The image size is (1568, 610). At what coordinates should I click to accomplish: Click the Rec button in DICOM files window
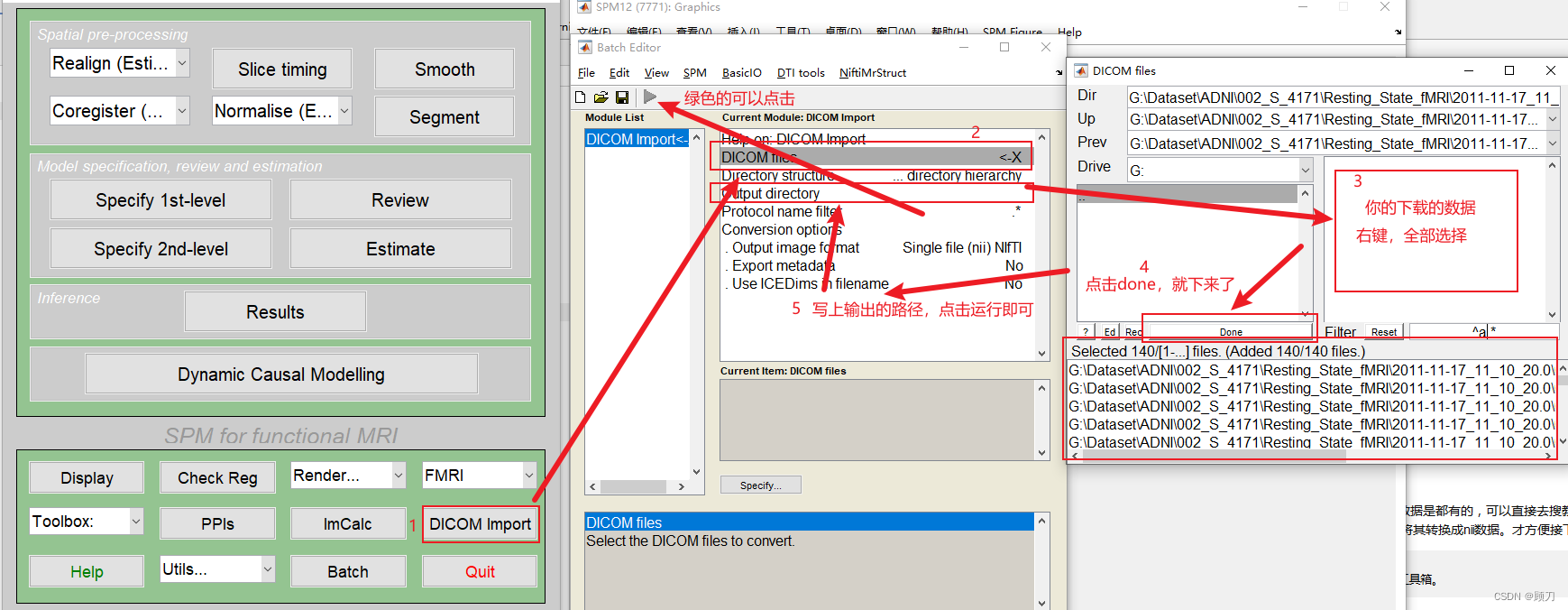click(x=1132, y=331)
